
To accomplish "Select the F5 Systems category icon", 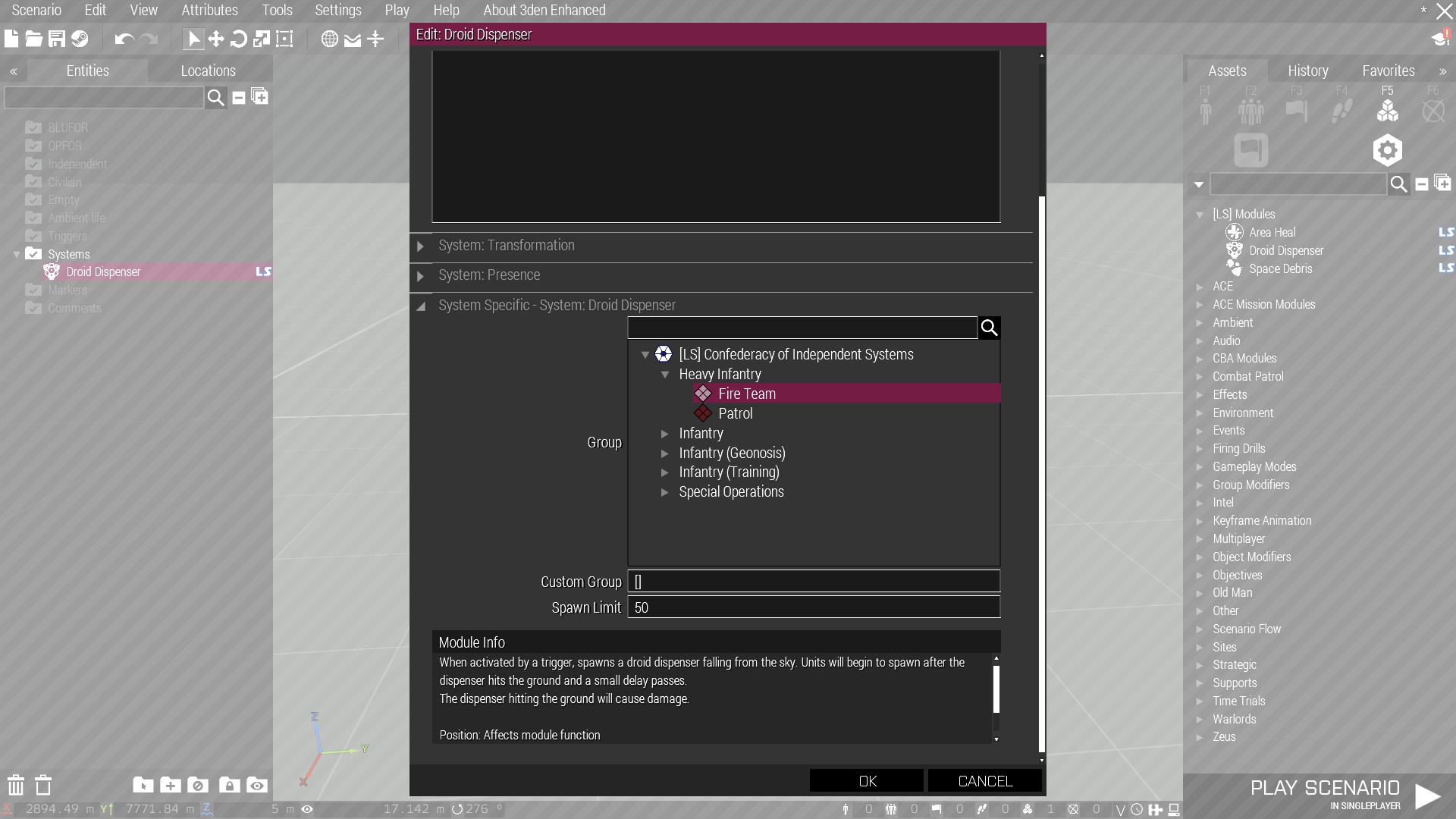I will (x=1387, y=111).
